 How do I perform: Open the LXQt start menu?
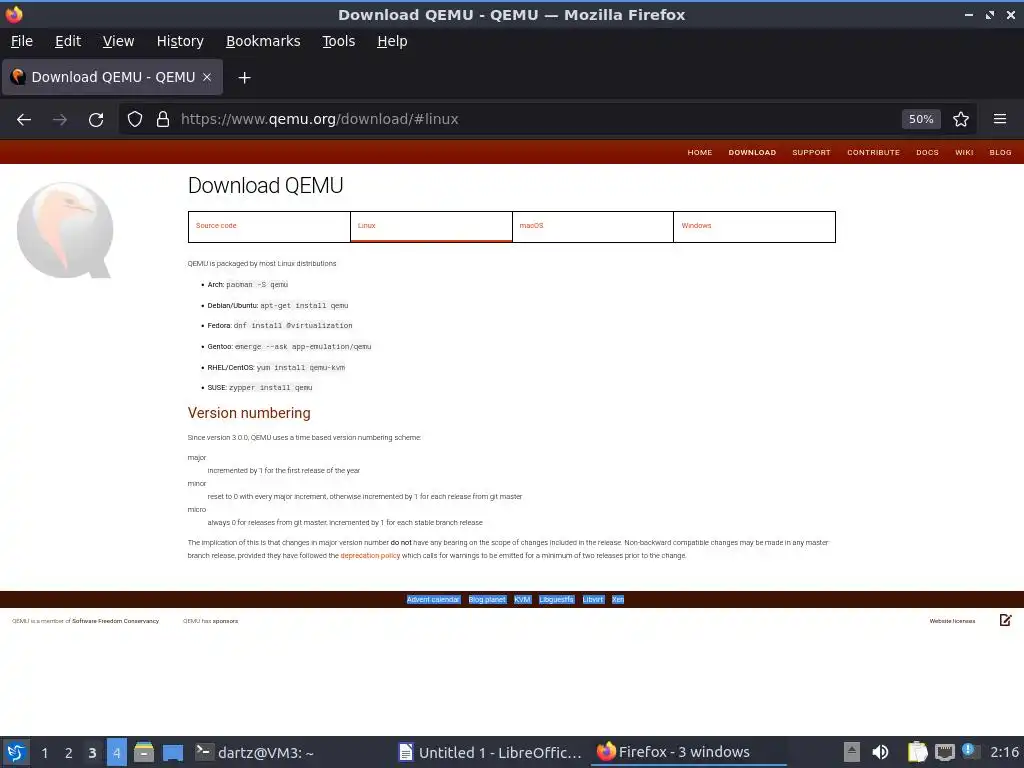(16, 752)
